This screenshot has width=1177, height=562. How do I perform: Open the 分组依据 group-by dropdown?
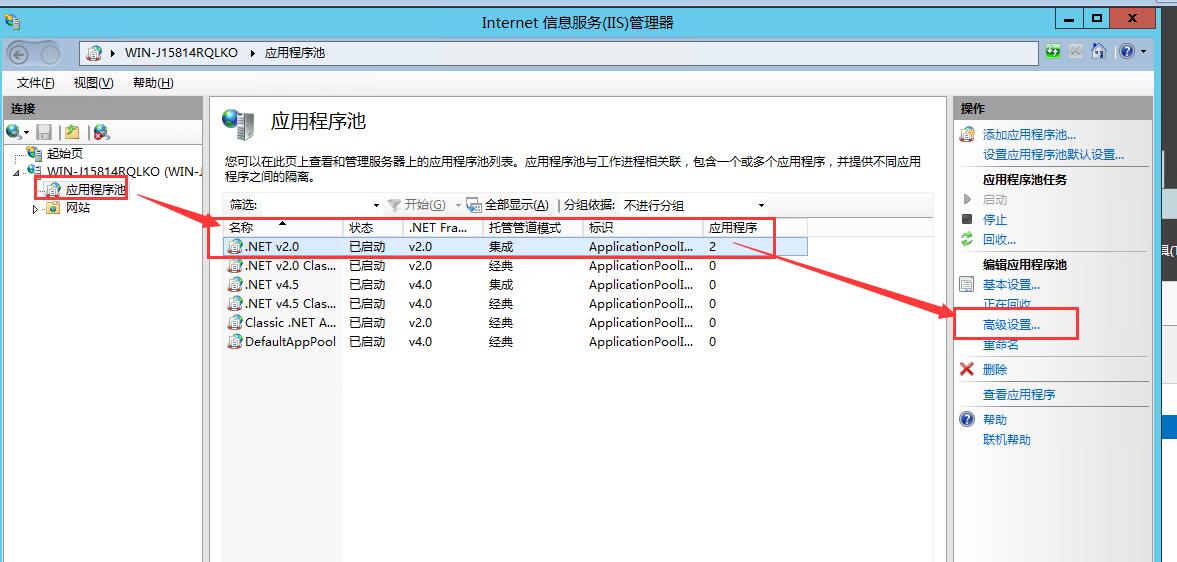tap(761, 205)
